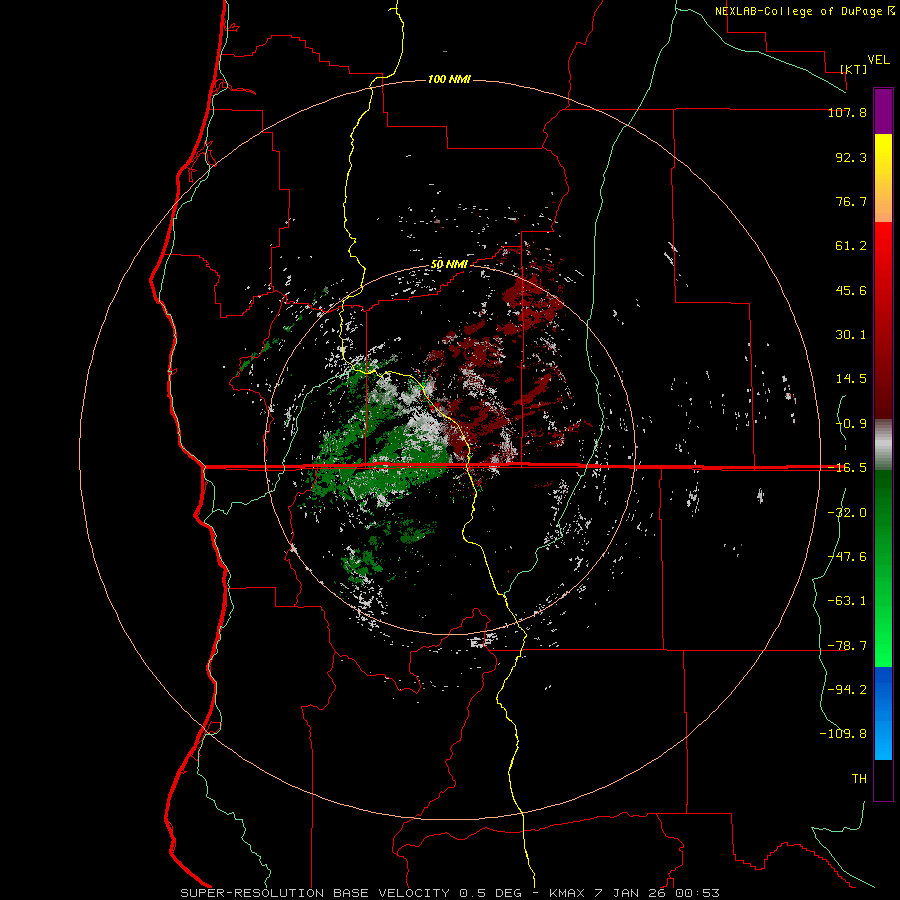Click the 14.5 velocity scale value
Viewport: 900px width, 900px height.
click(x=851, y=379)
